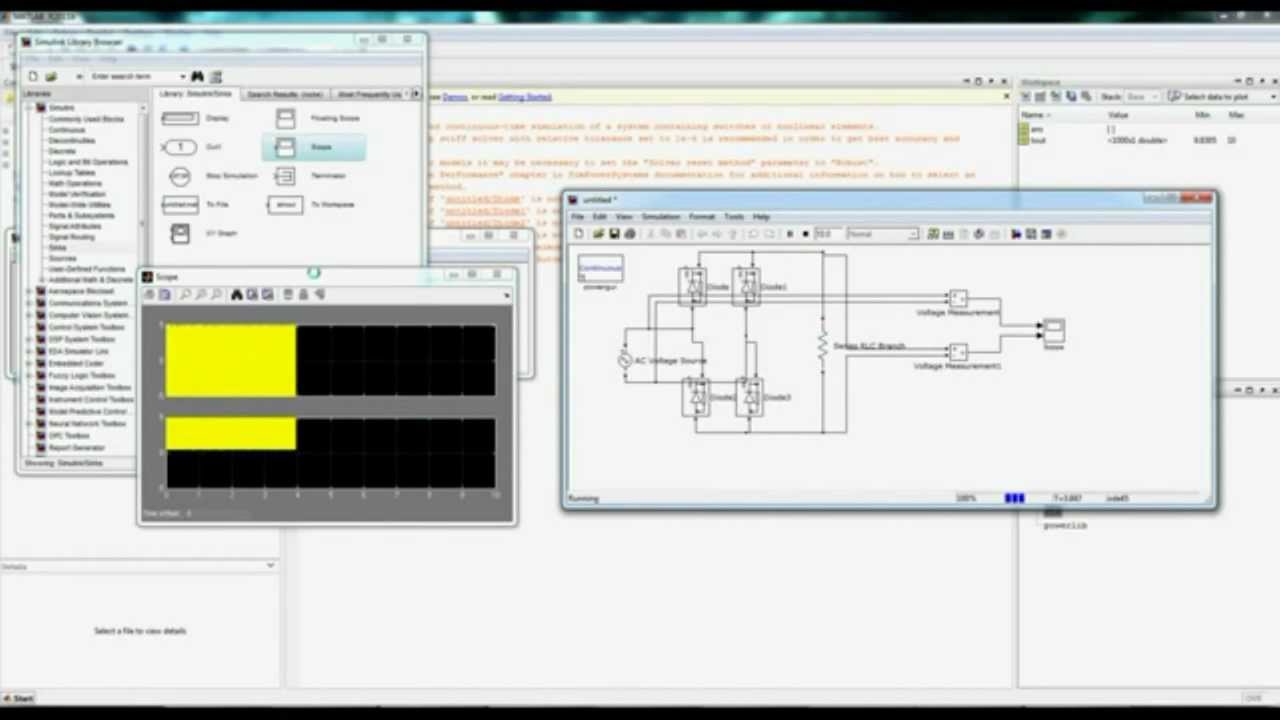Open Format menu in untitled model window

[702, 216]
